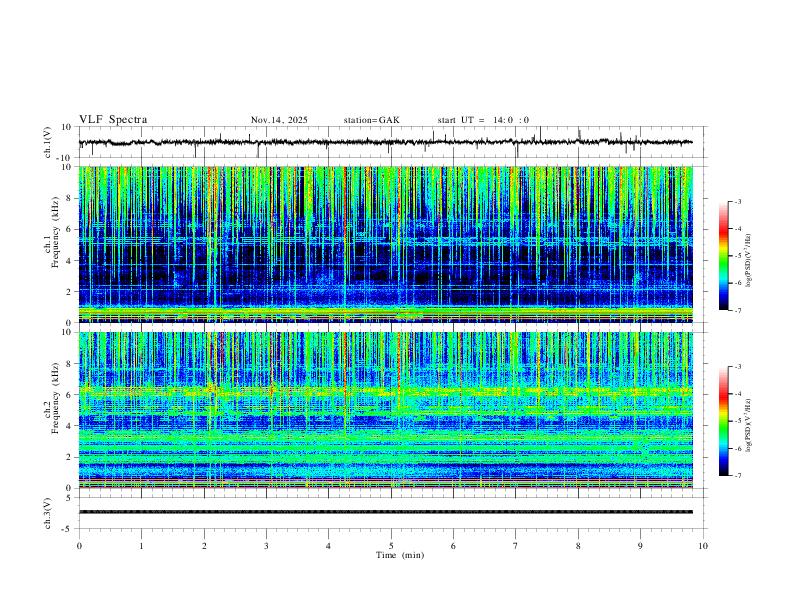Click time axis tick label "9"
Screen dimensions: 792x612
pos(640,546)
